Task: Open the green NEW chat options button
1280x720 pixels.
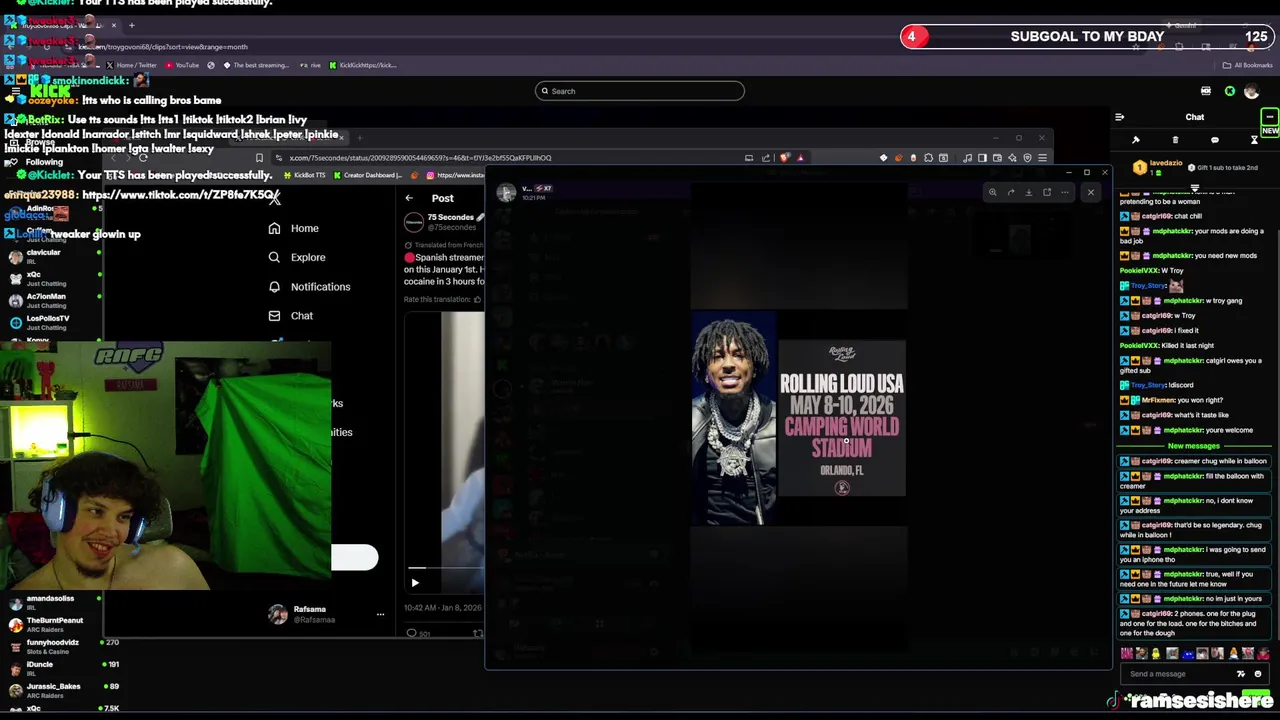Action: tap(1269, 122)
